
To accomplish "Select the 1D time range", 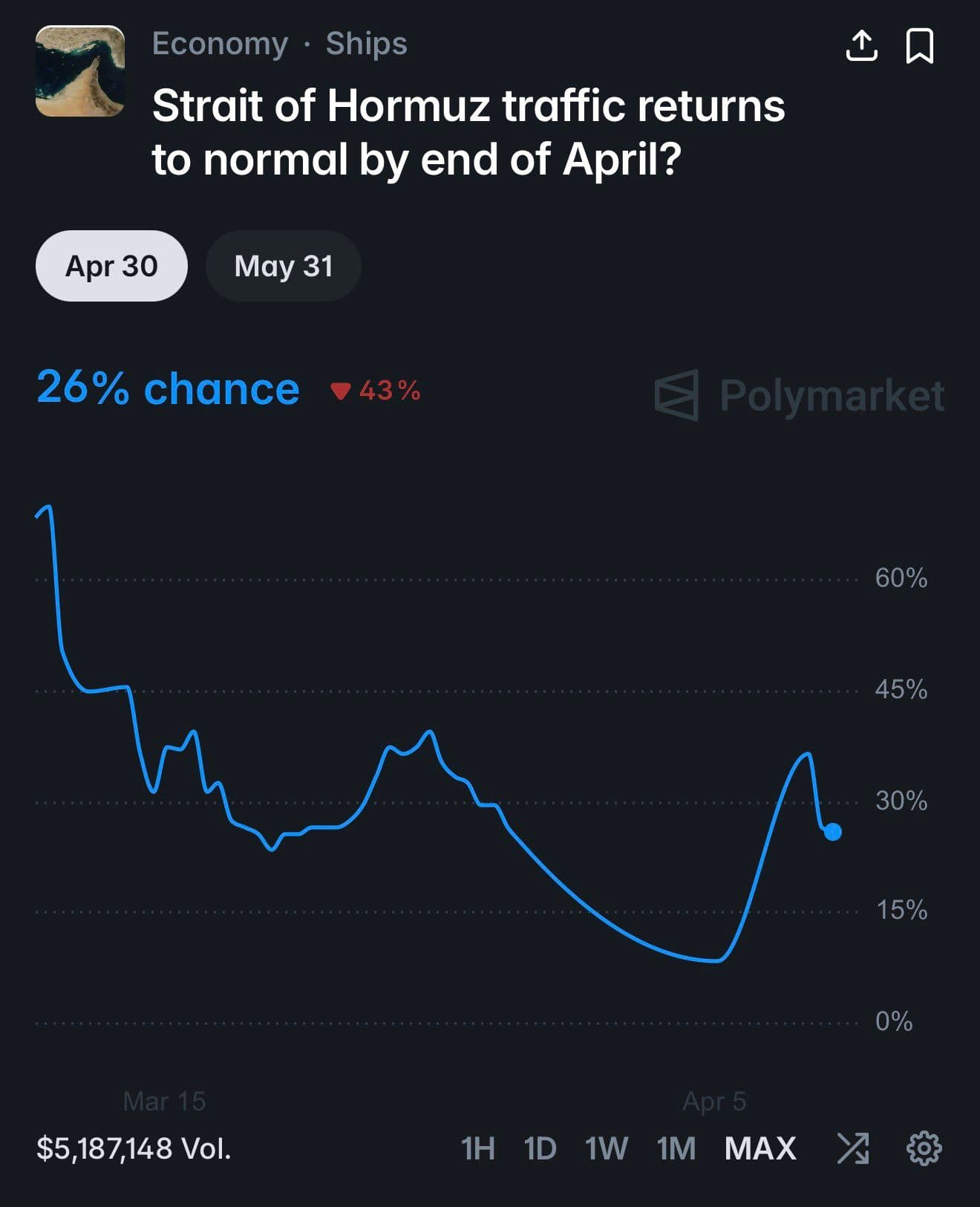I will [541, 1148].
